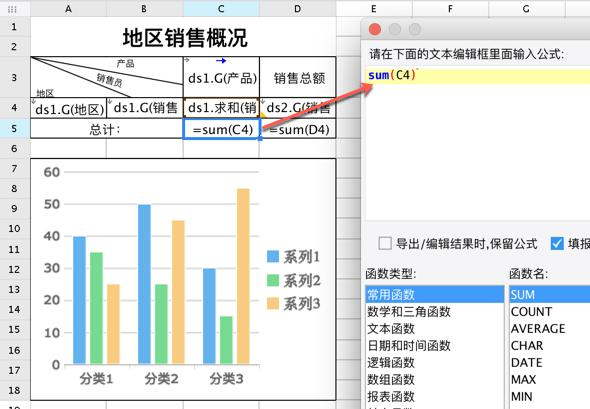The image size is (590, 409).
Task: Select 报表函数 function type
Action: tap(435, 396)
